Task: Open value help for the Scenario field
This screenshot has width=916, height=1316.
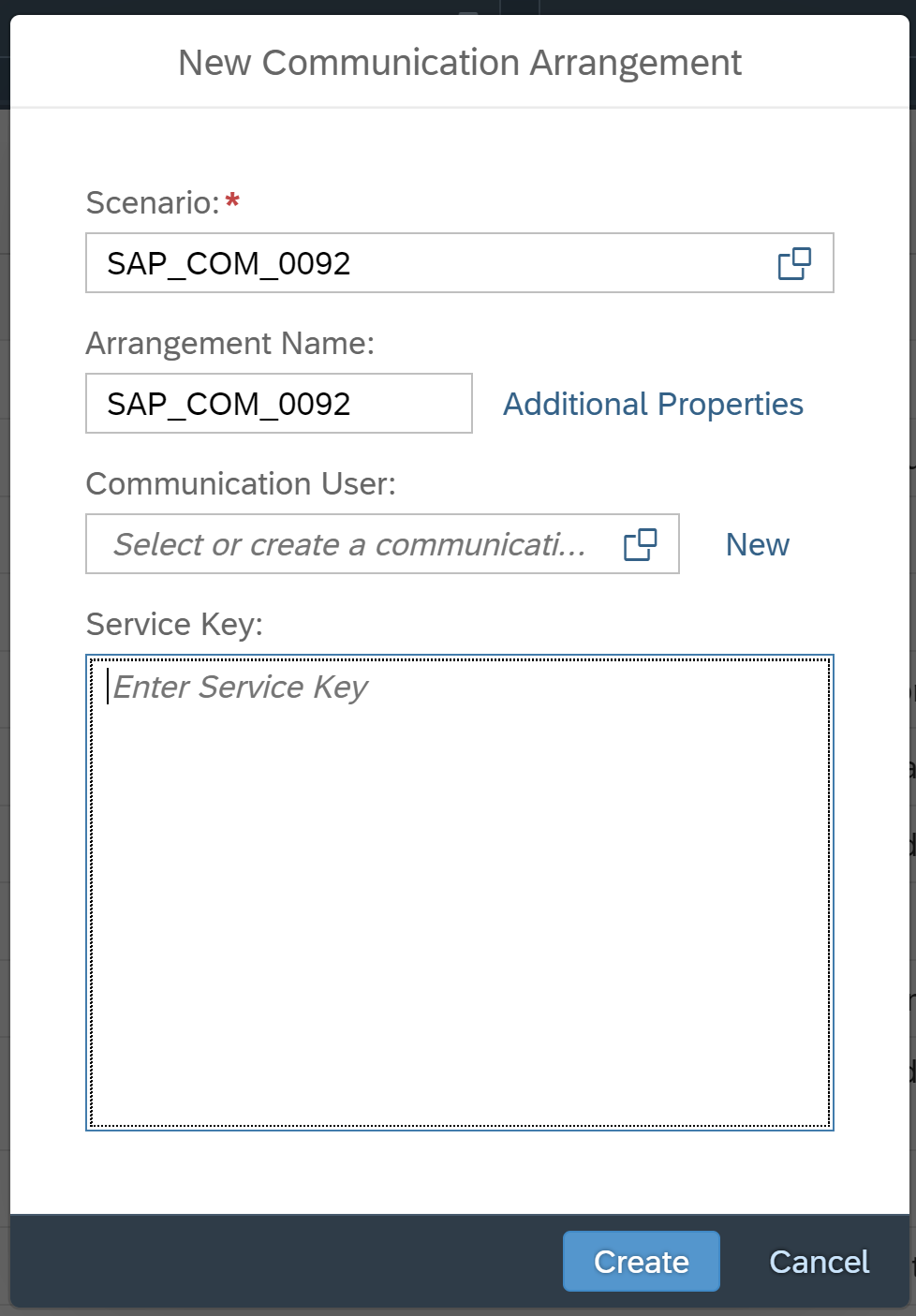Action: tap(794, 263)
